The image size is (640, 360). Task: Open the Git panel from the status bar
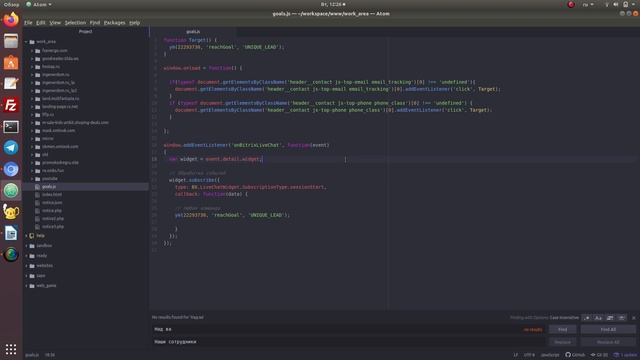point(599,355)
